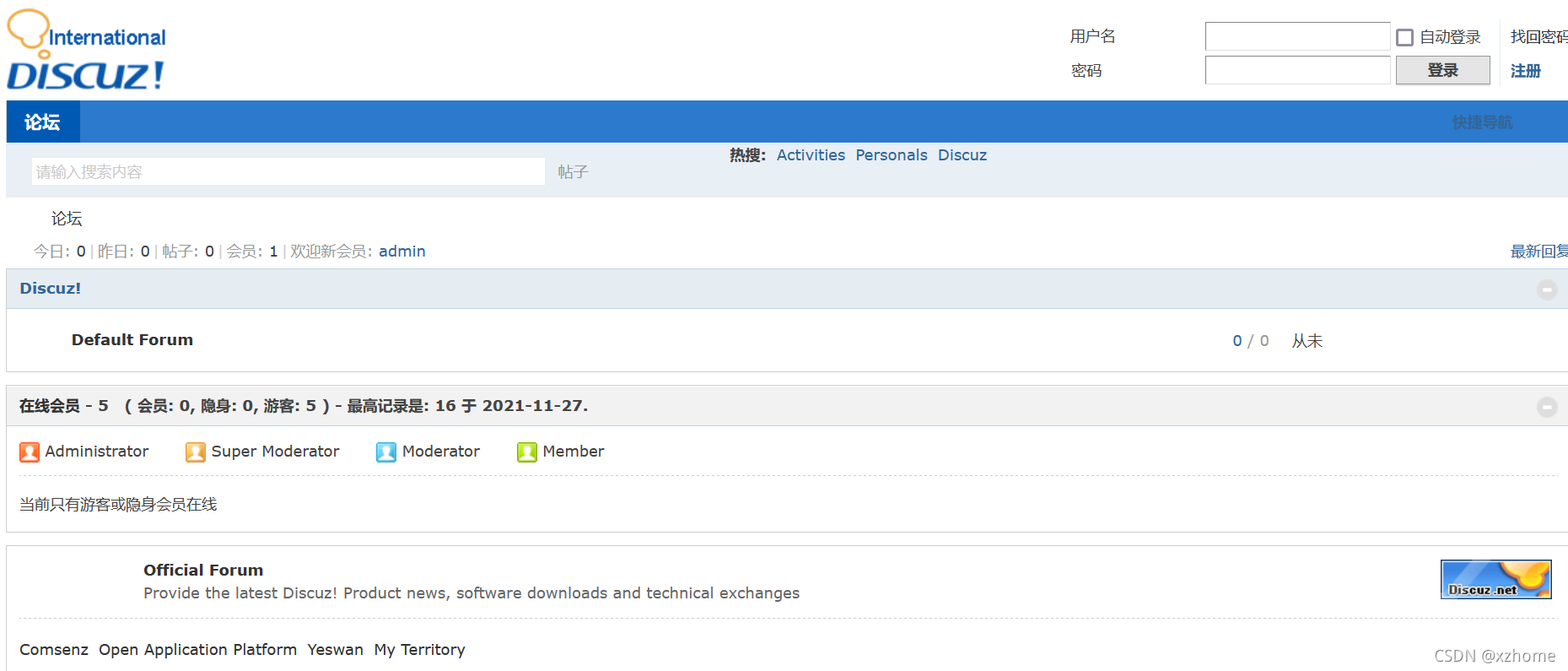The width and height of the screenshot is (1568, 671).
Task: Focus the 用户名 username field
Action: coord(1297,36)
